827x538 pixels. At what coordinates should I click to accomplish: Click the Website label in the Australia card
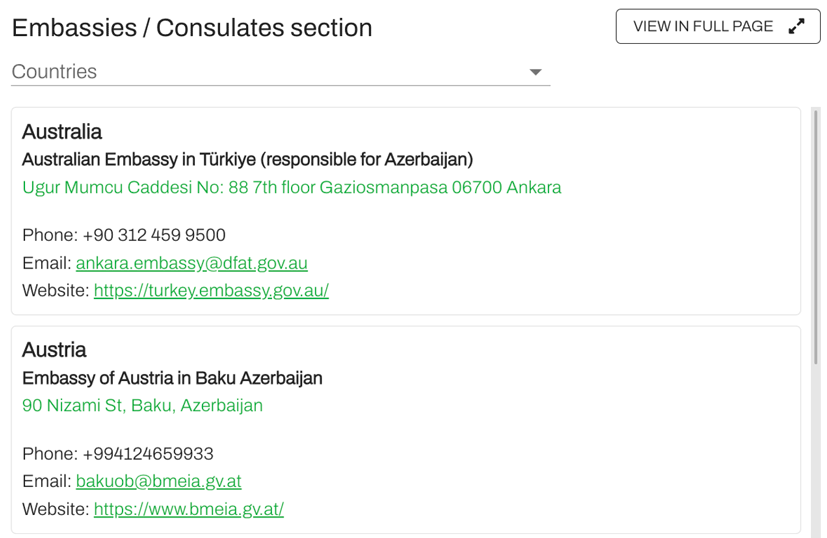point(55,291)
